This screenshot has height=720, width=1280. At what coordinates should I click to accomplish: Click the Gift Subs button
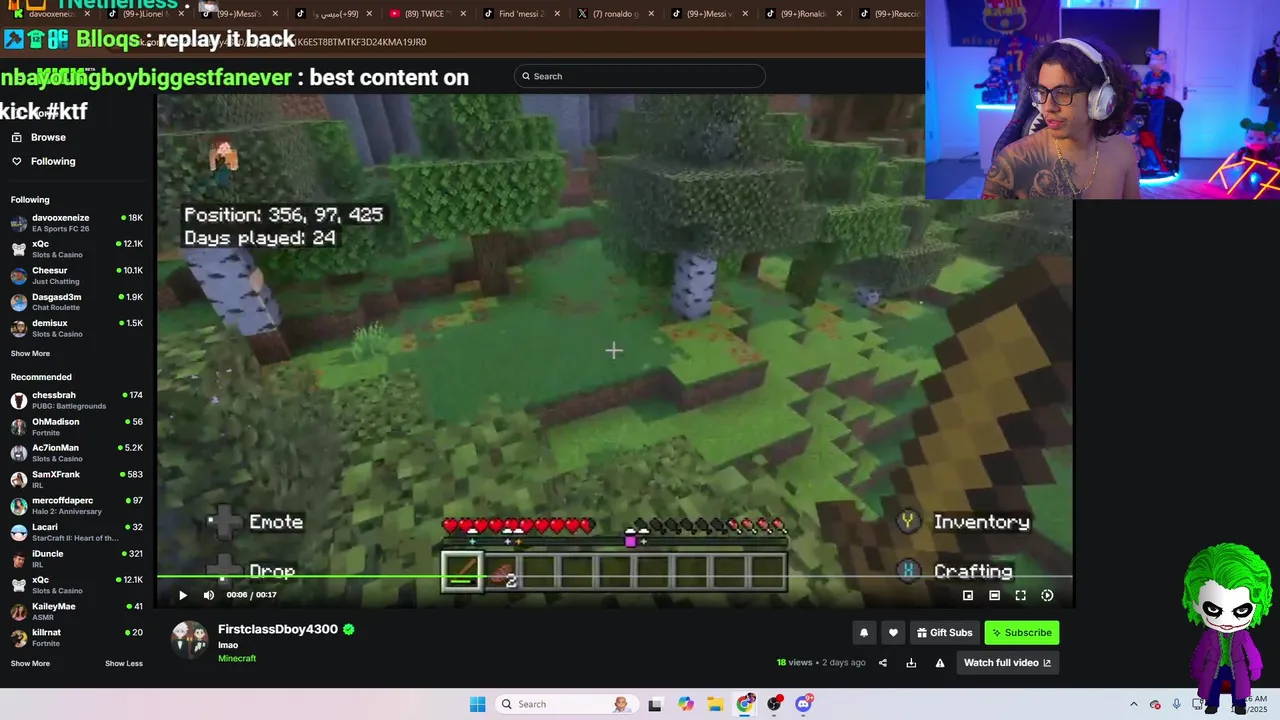(944, 633)
